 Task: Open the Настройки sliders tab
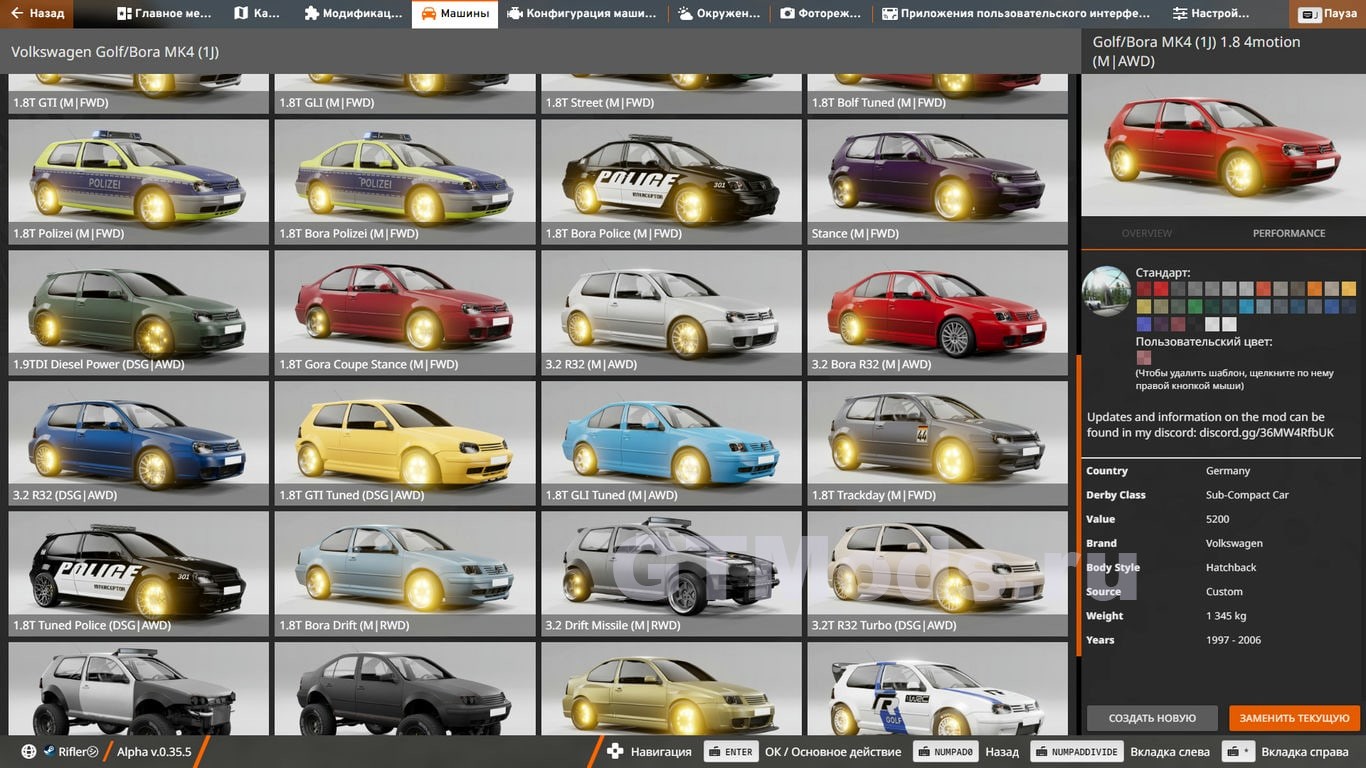coord(1211,14)
